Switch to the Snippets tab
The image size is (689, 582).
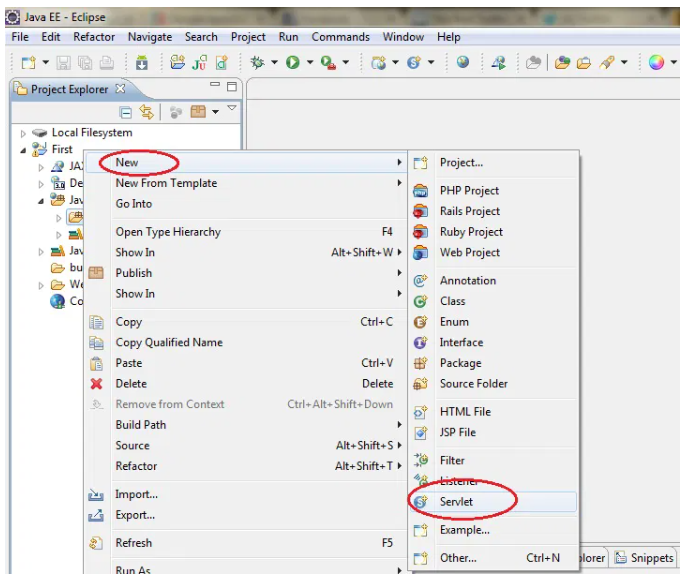click(x=651, y=558)
